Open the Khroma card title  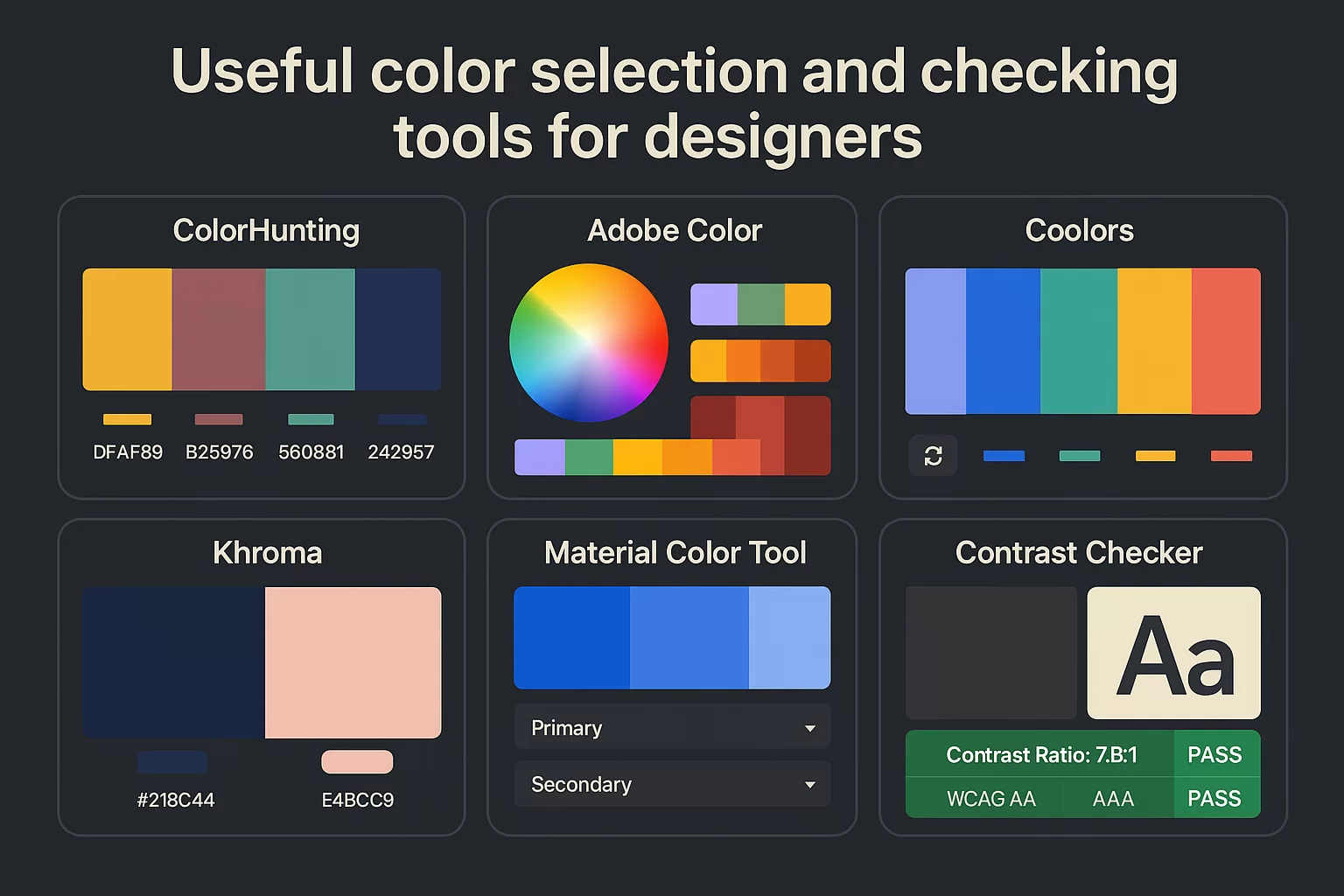pyautogui.click(x=267, y=553)
